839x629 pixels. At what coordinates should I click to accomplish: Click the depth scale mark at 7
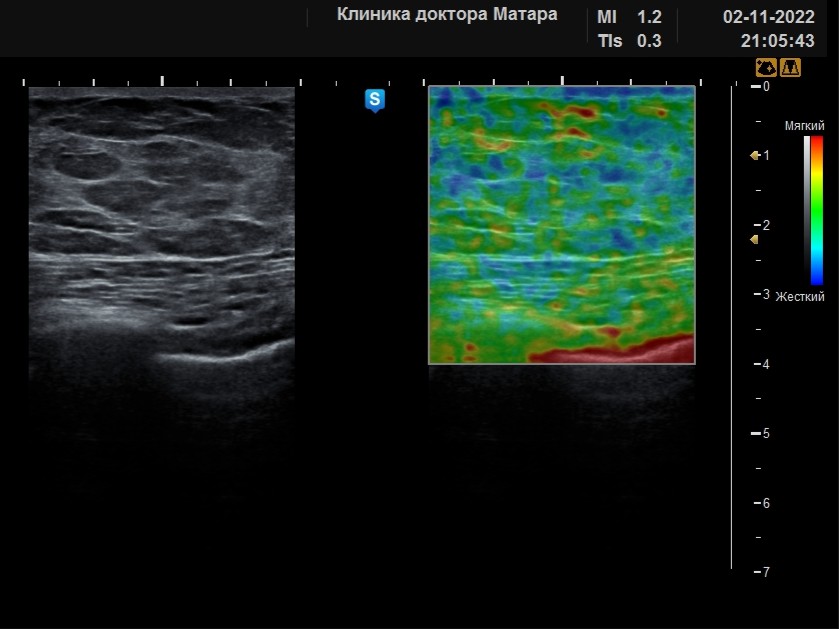[x=762, y=572]
